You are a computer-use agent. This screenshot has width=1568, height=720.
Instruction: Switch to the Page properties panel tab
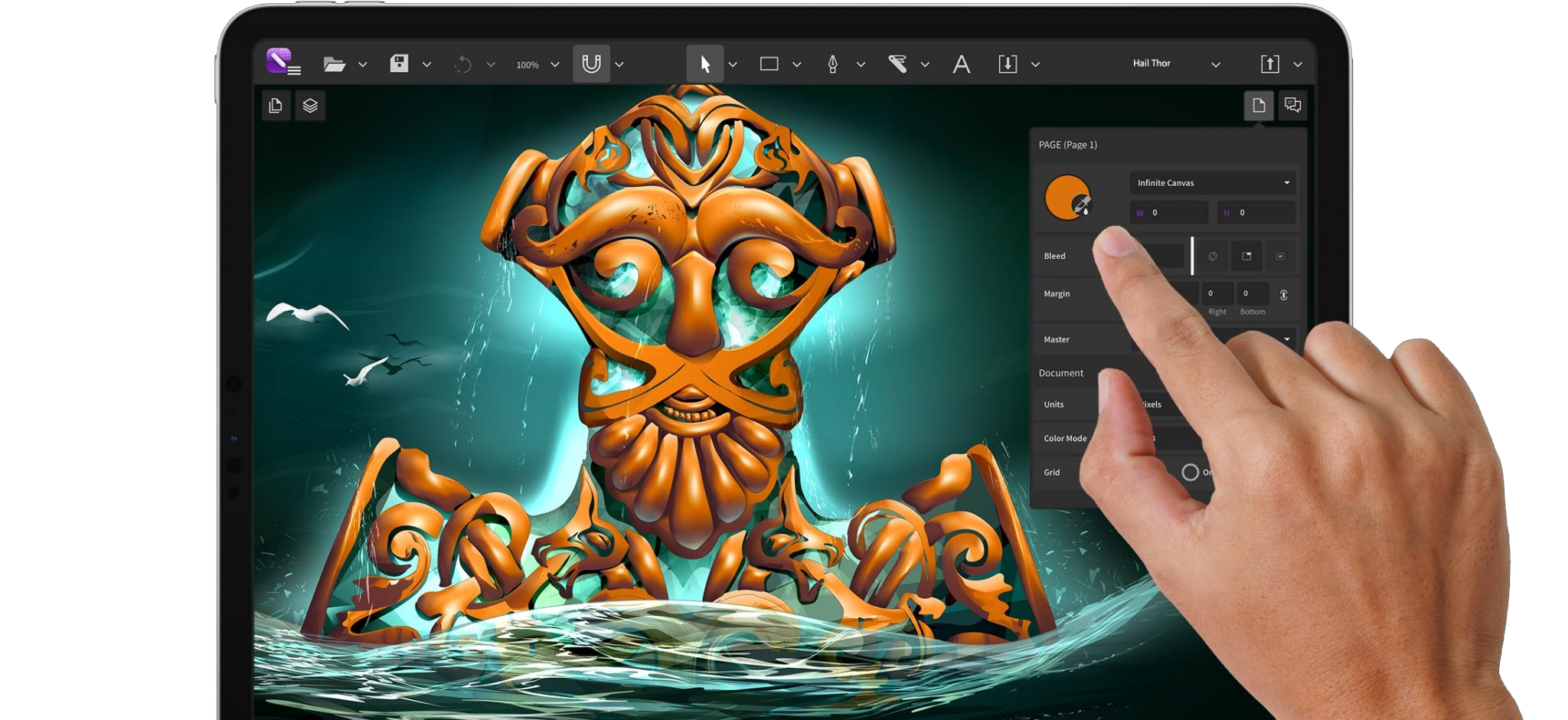pos(1258,106)
